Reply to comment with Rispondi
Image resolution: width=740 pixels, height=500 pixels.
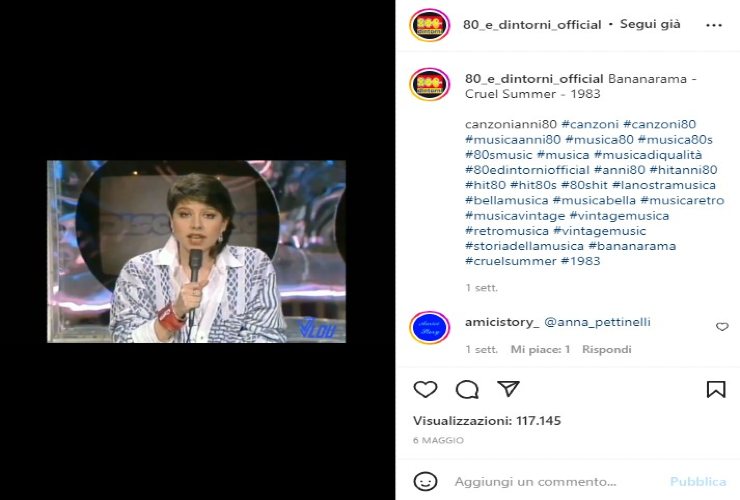click(606, 349)
